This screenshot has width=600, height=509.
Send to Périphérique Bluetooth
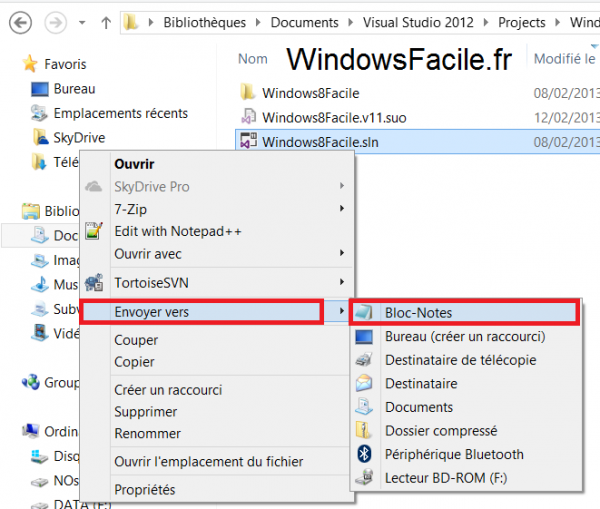[x=466, y=454]
